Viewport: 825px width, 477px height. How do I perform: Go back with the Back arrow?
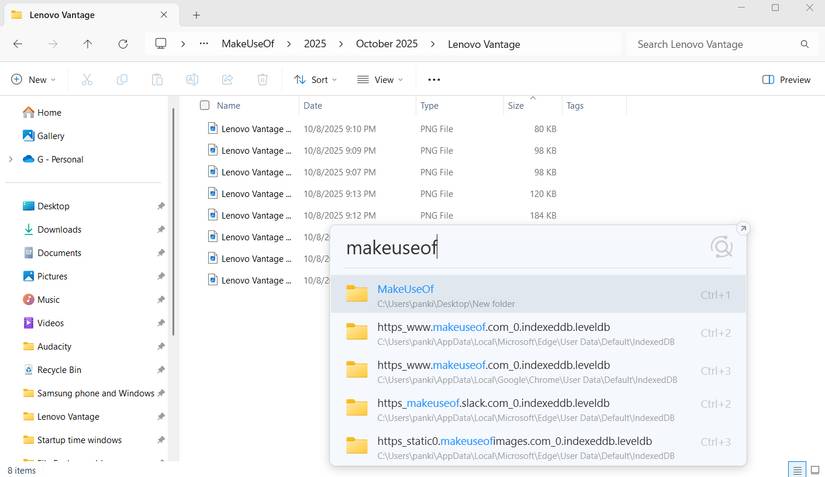click(x=18, y=44)
